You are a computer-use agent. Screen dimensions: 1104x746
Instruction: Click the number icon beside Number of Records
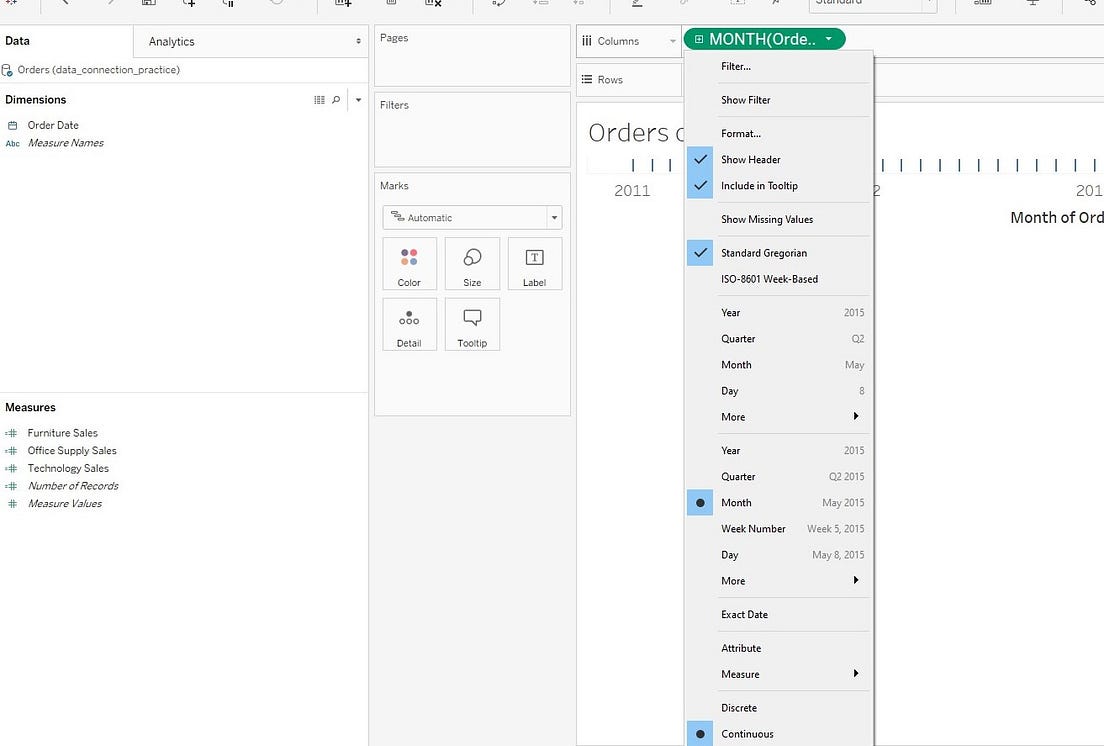click(11, 486)
